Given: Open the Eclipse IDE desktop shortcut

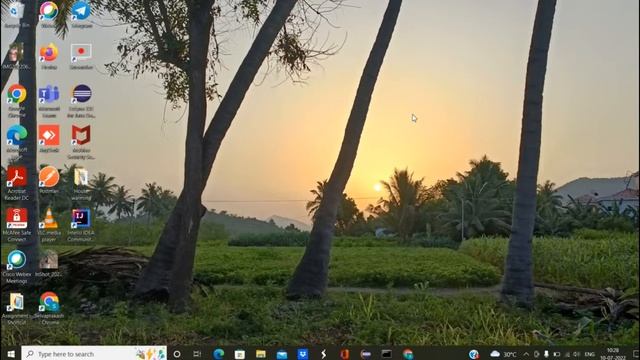Looking at the screenshot, I should coord(81,100).
